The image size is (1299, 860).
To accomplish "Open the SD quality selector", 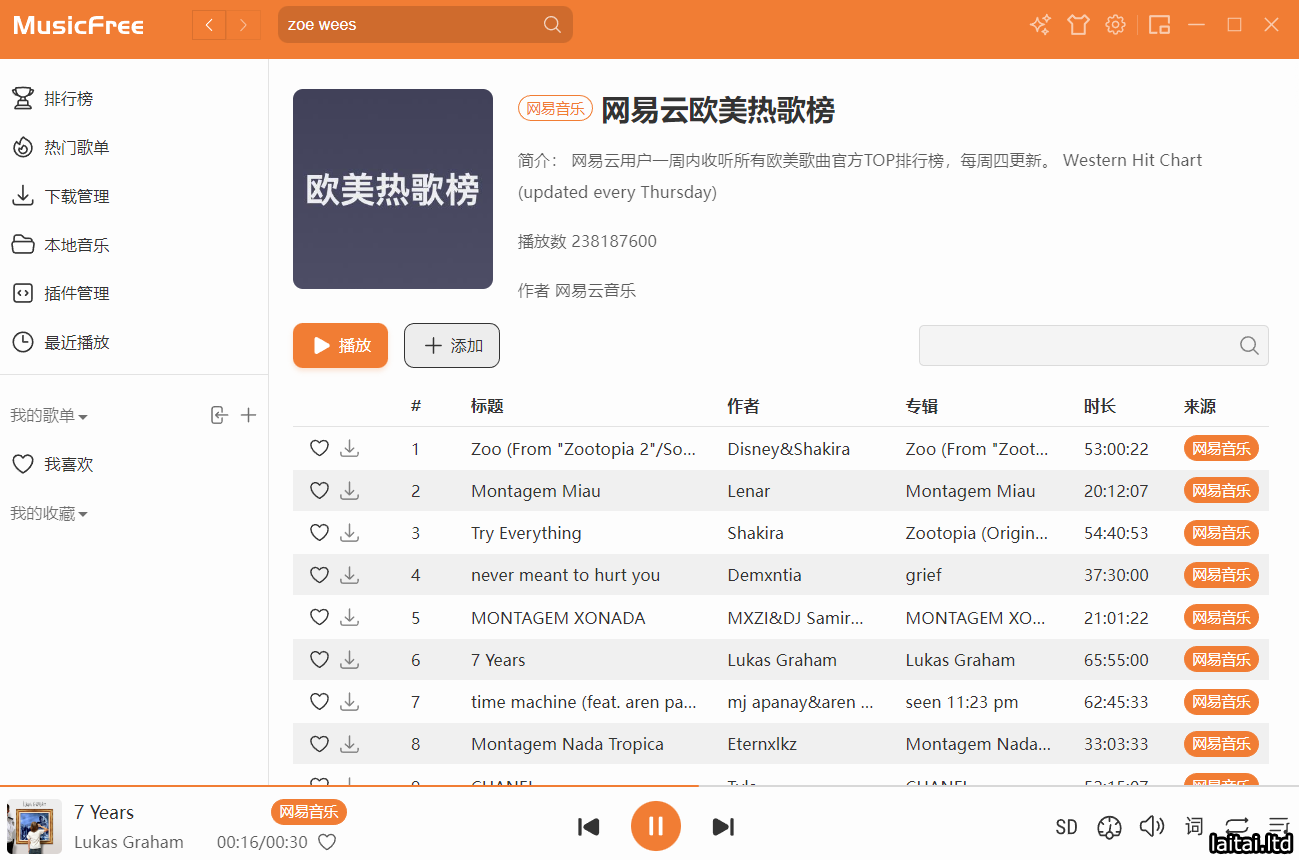I will (1066, 827).
